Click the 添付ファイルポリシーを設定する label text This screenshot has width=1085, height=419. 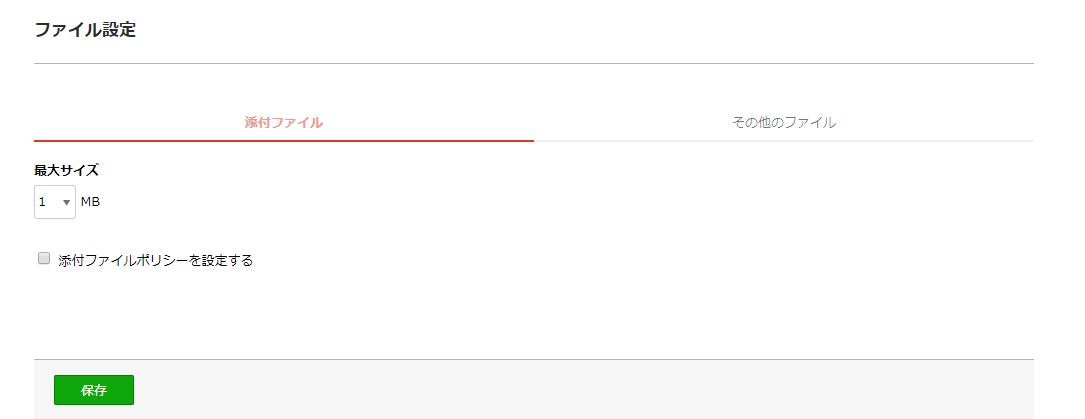pos(156,261)
